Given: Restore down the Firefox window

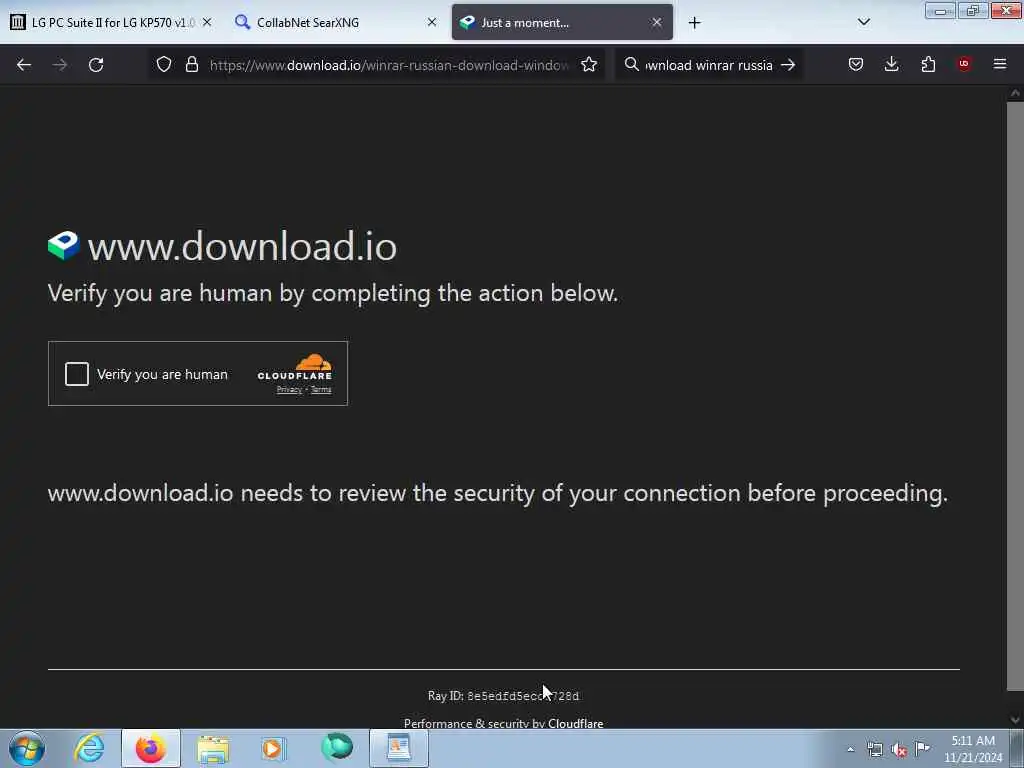Looking at the screenshot, I should click(973, 11).
